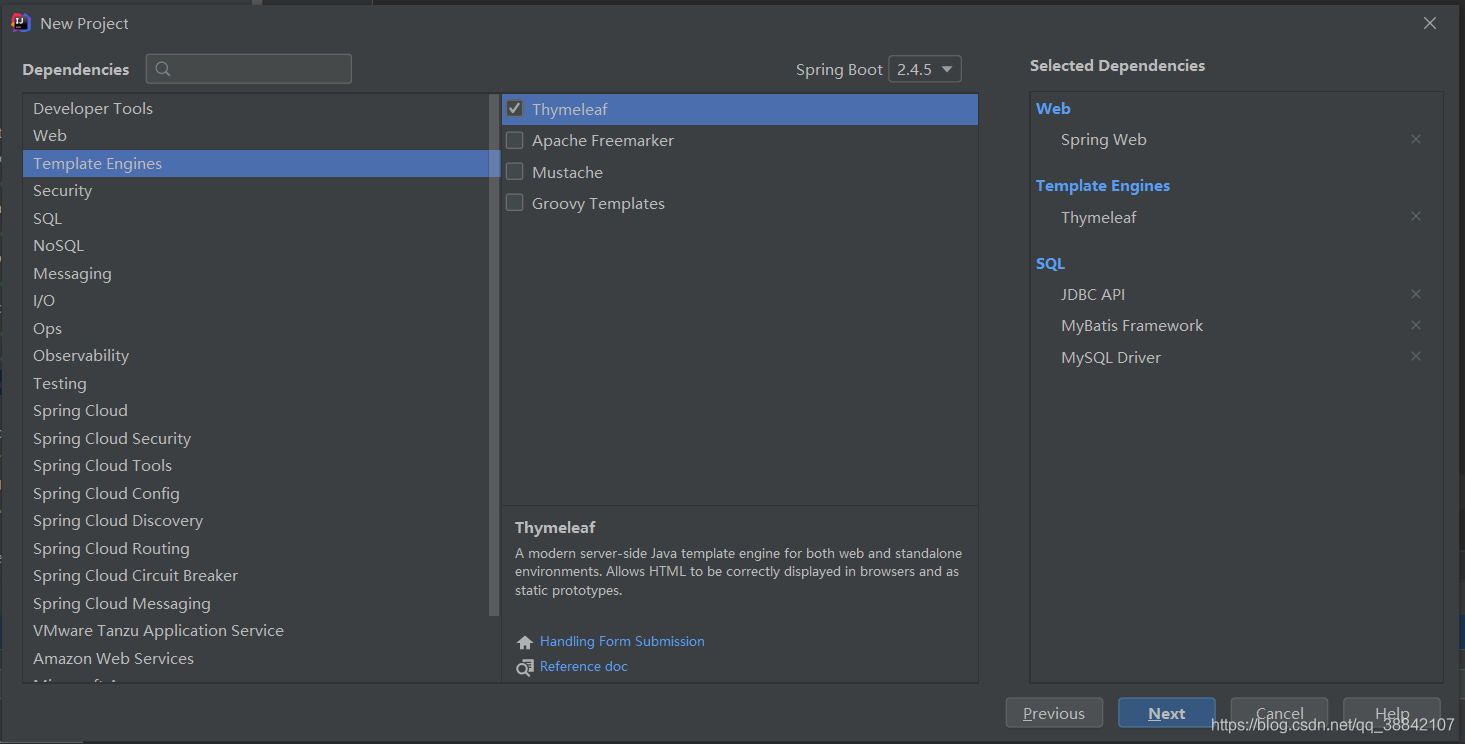Open the Spring Boot version dropdown
1465x744 pixels.
(925, 69)
